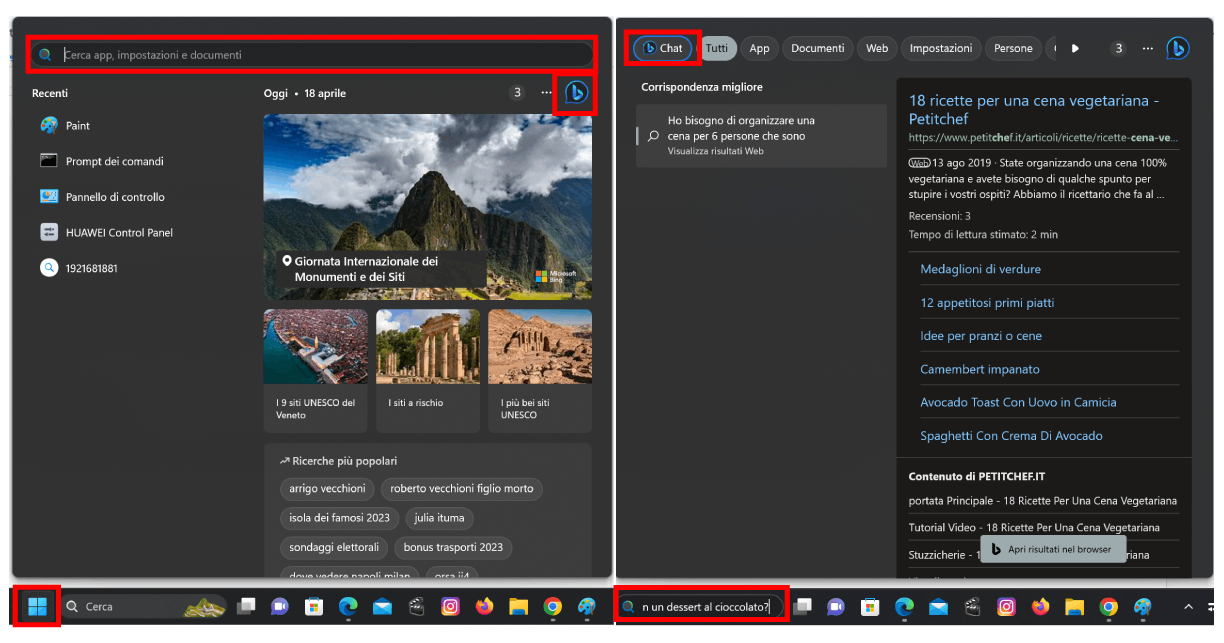Click the Bing logo in the search flyout

(575, 91)
